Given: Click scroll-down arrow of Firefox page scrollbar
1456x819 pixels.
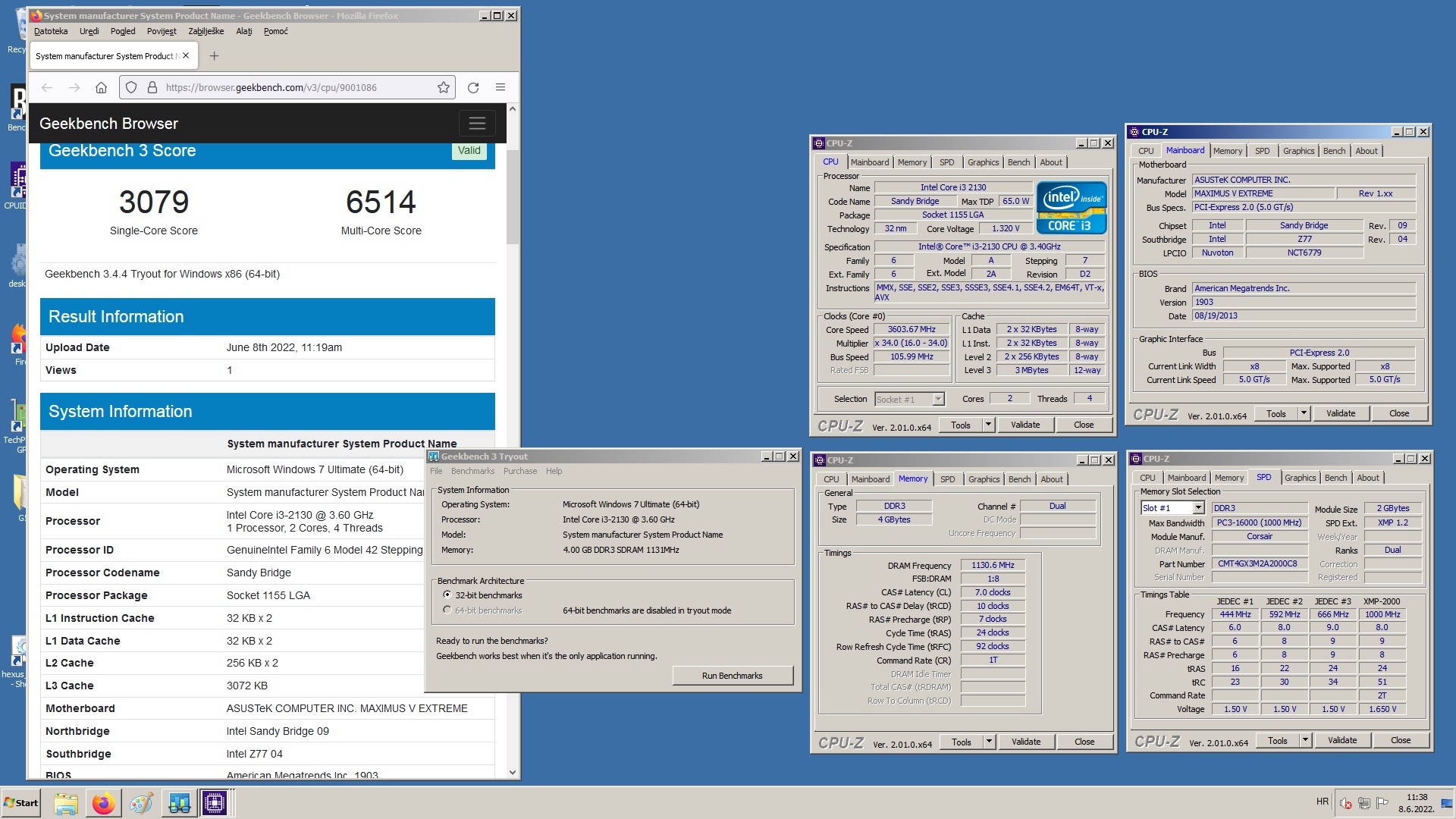Looking at the screenshot, I should (513, 773).
